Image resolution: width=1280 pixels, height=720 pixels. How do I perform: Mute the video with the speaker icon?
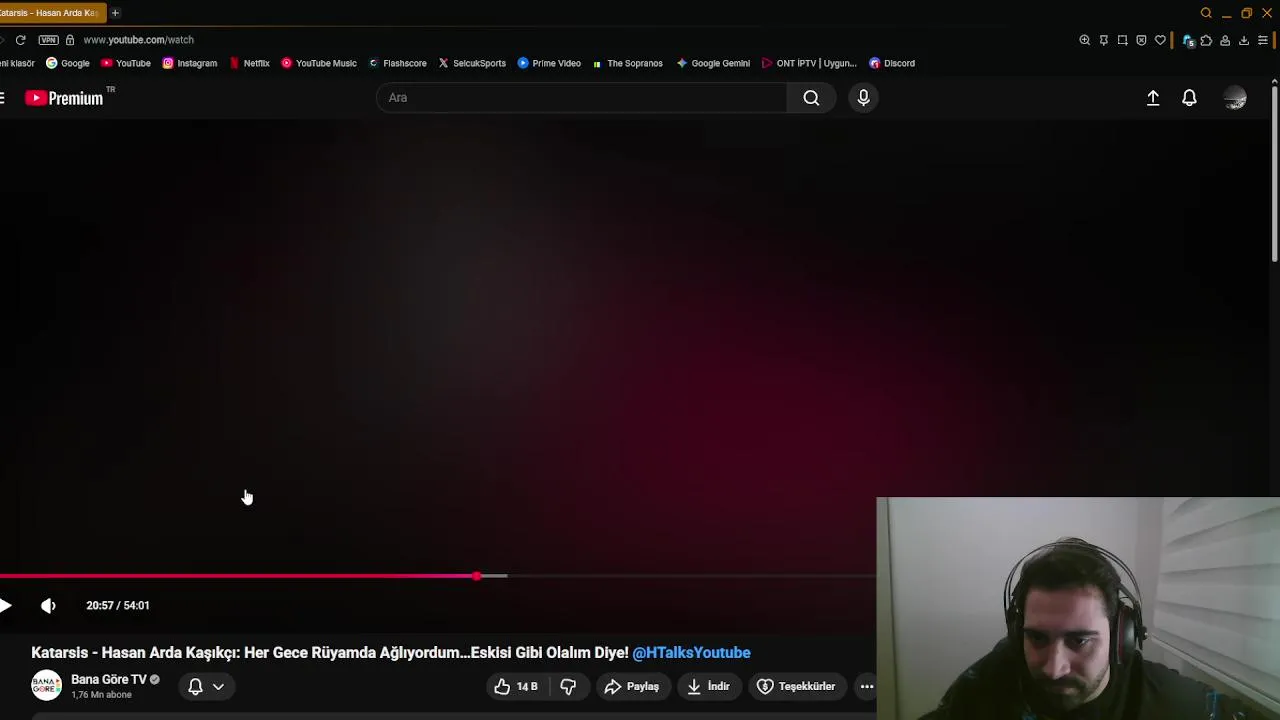[48, 605]
